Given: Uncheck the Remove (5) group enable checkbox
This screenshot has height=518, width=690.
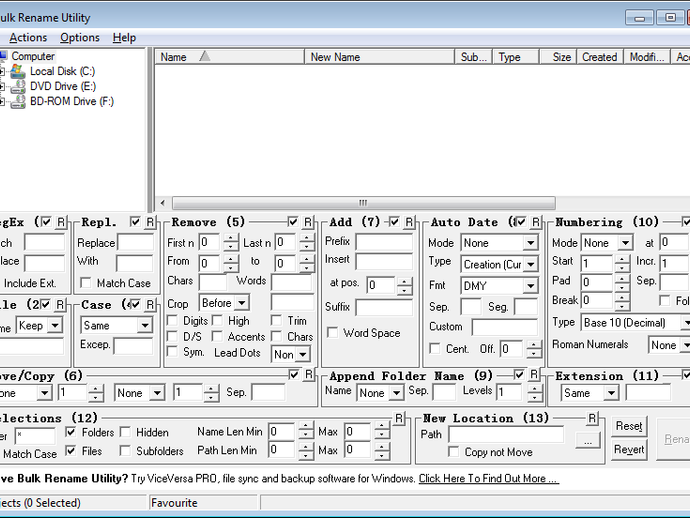Looking at the screenshot, I should (293, 222).
